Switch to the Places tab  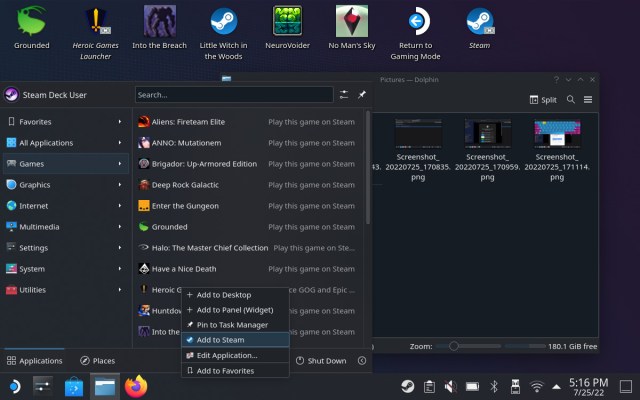tap(98, 360)
